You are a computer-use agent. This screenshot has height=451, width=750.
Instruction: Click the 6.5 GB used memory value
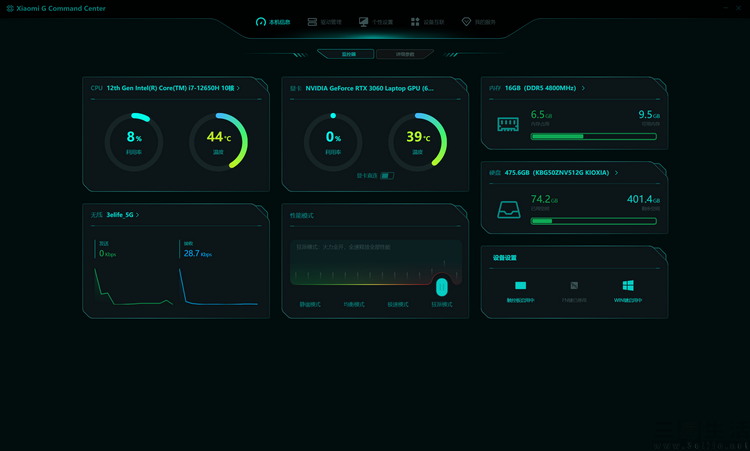[x=541, y=114]
